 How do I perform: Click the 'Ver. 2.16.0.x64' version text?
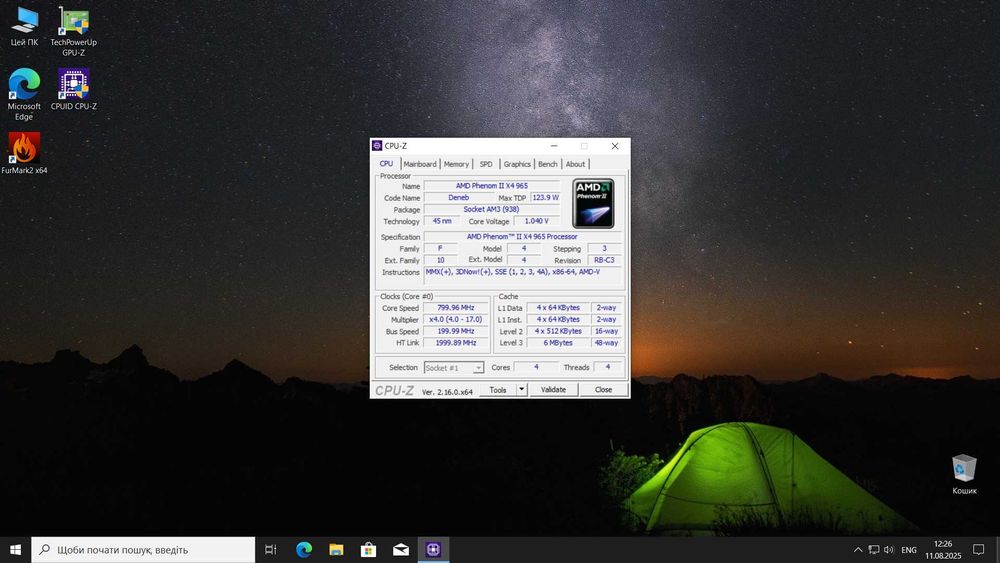click(x=447, y=392)
